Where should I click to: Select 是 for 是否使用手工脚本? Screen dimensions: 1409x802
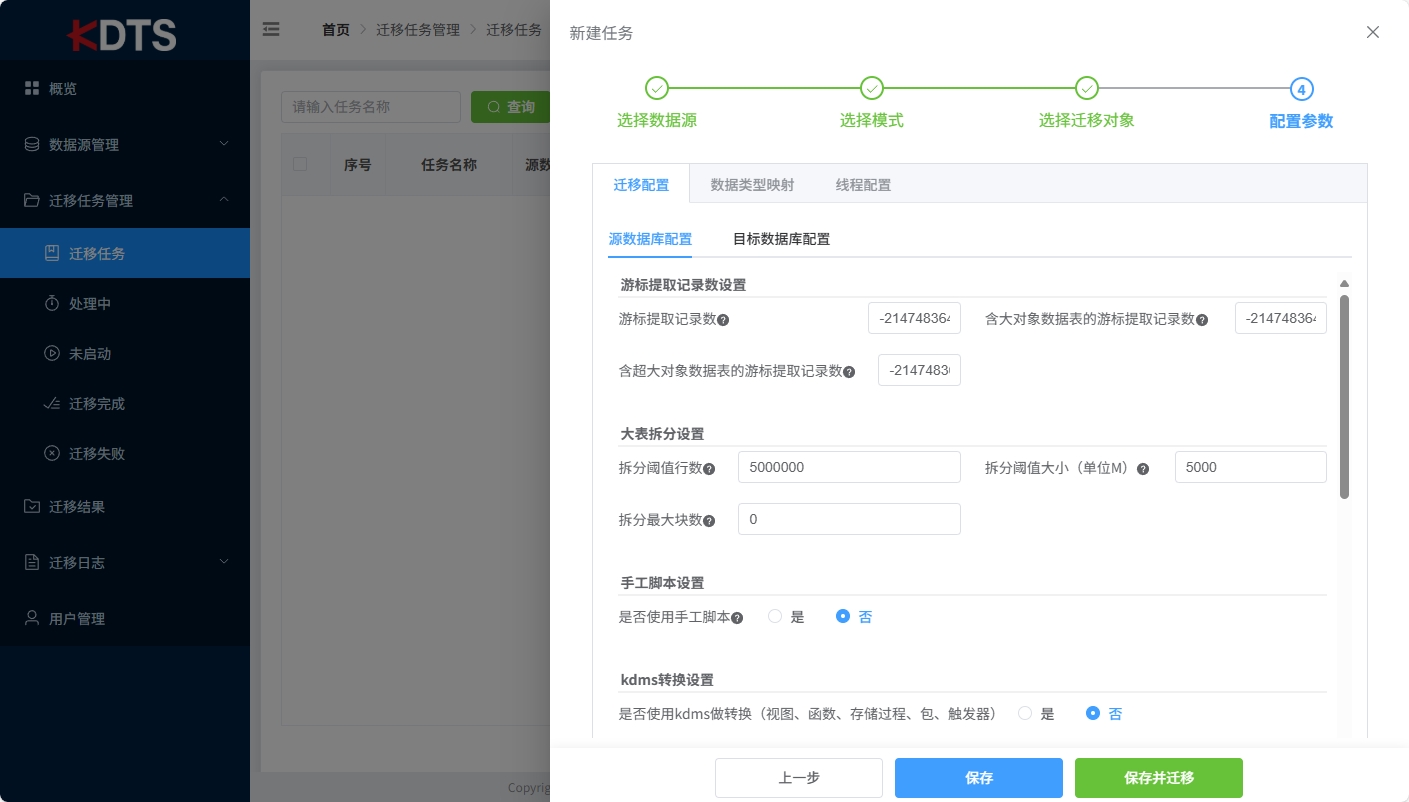pos(775,617)
